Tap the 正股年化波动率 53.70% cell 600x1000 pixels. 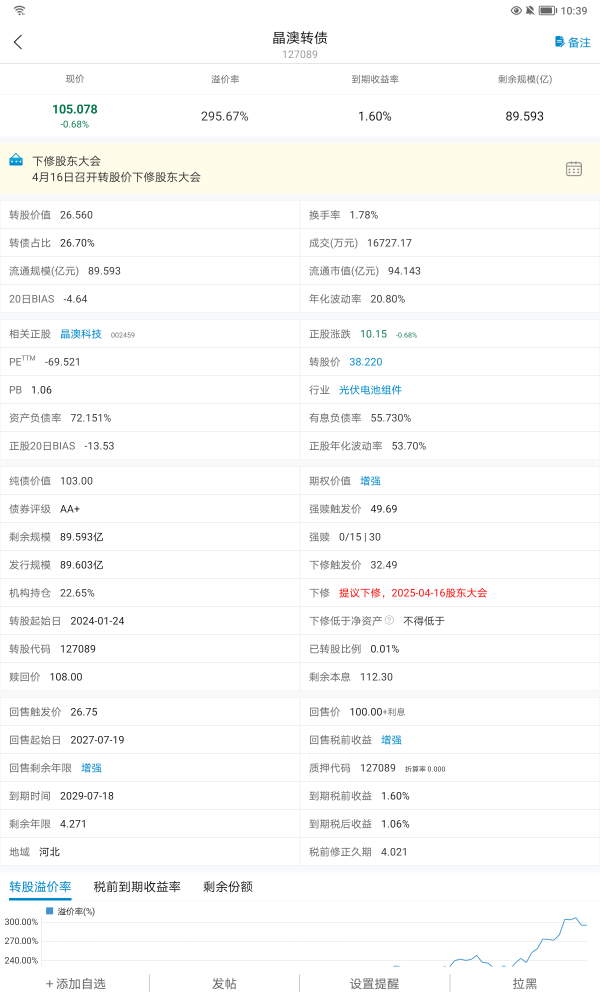450,446
